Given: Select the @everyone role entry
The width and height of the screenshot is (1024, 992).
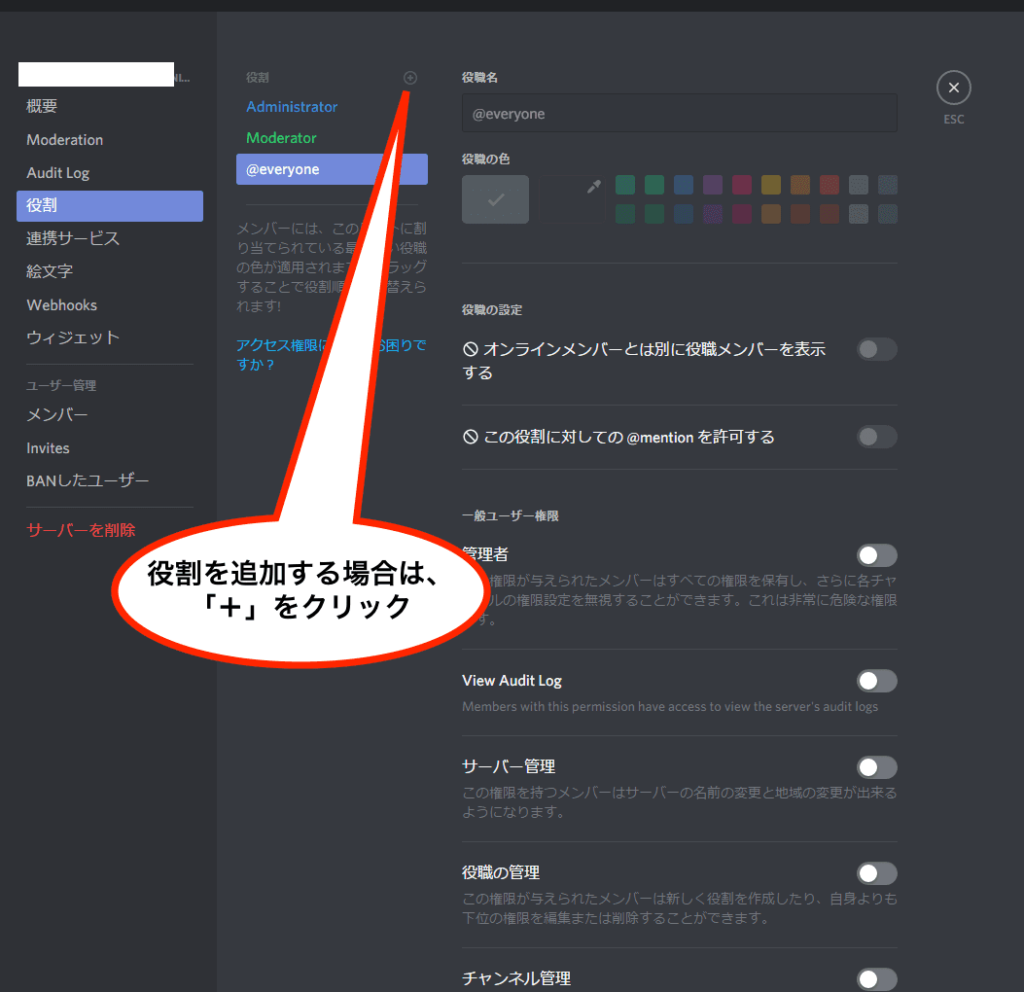Looking at the screenshot, I should click(331, 169).
